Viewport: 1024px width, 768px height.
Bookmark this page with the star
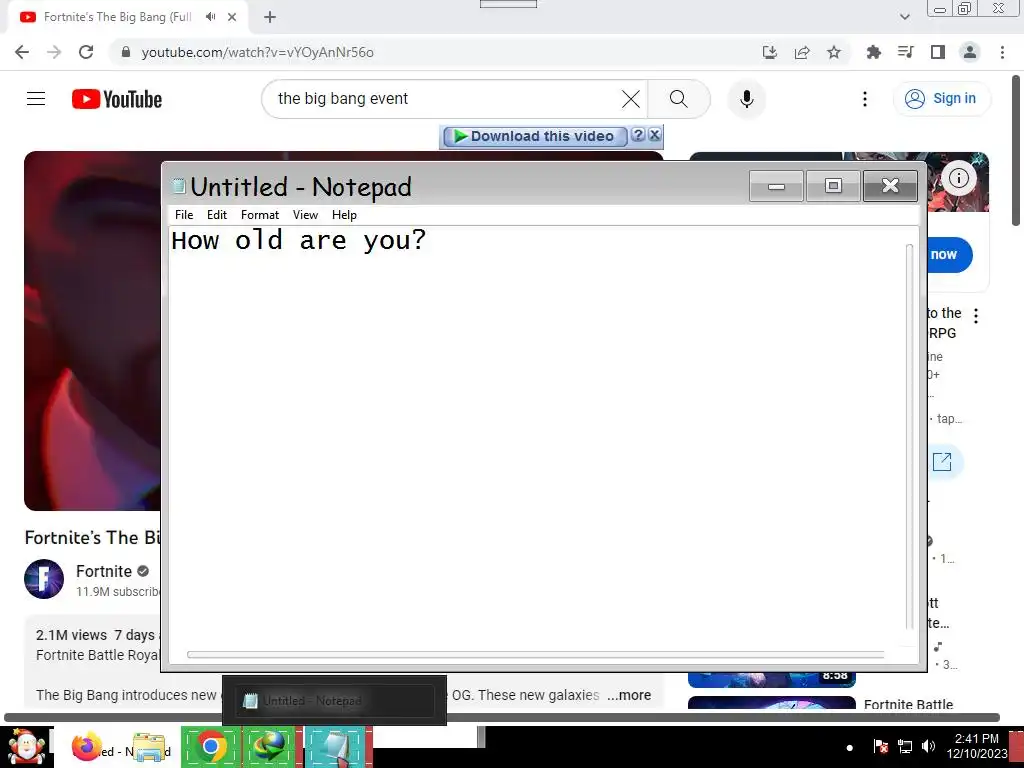pyautogui.click(x=834, y=52)
